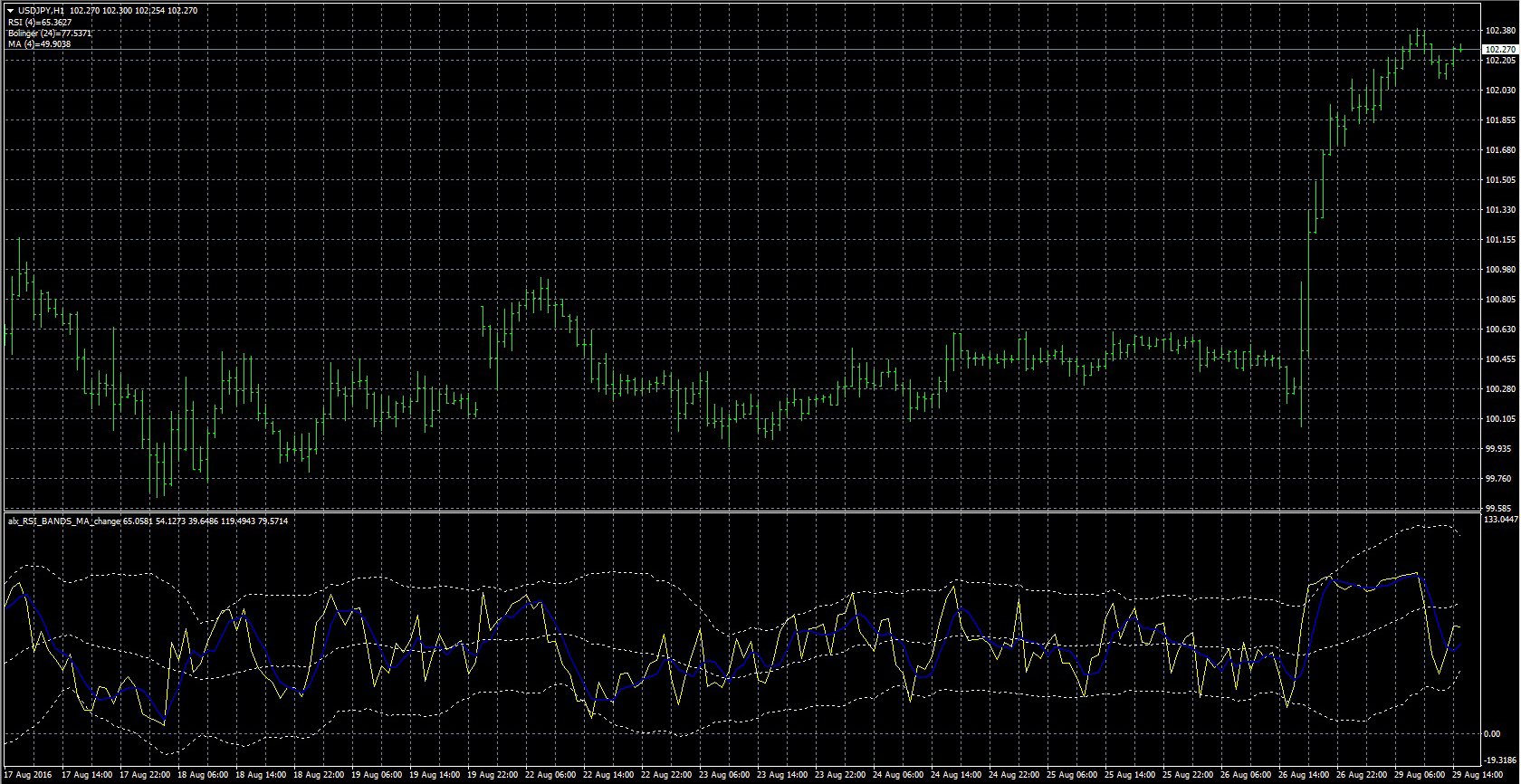Click the 99.760 price axis label

[x=1500, y=479]
